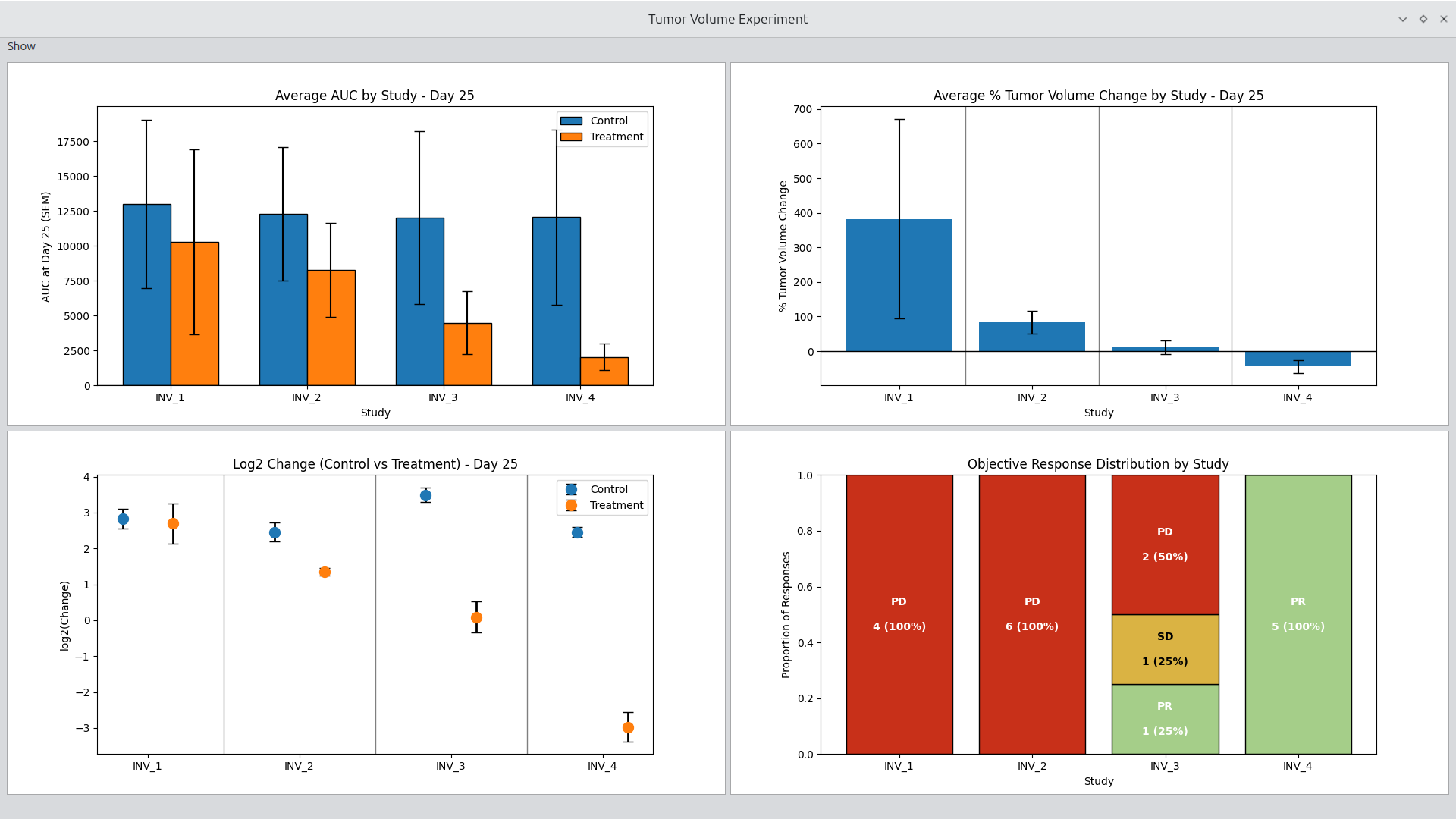Click the INV_2 bar in tumor volume change chart

[x=1032, y=337]
